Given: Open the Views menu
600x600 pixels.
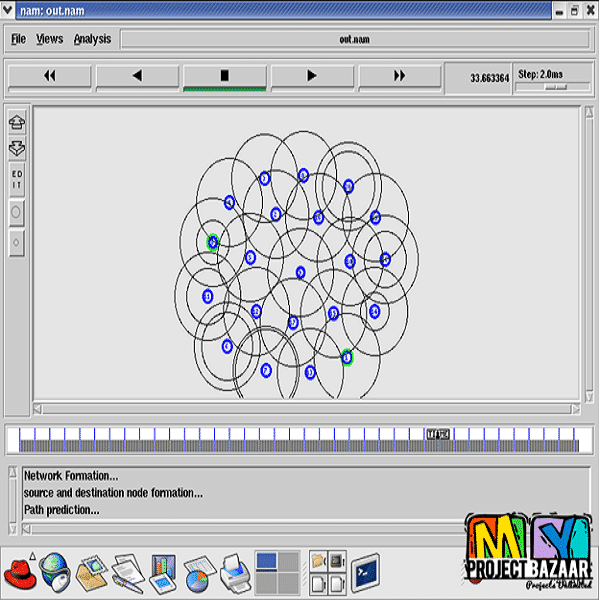Looking at the screenshot, I should tap(49, 39).
